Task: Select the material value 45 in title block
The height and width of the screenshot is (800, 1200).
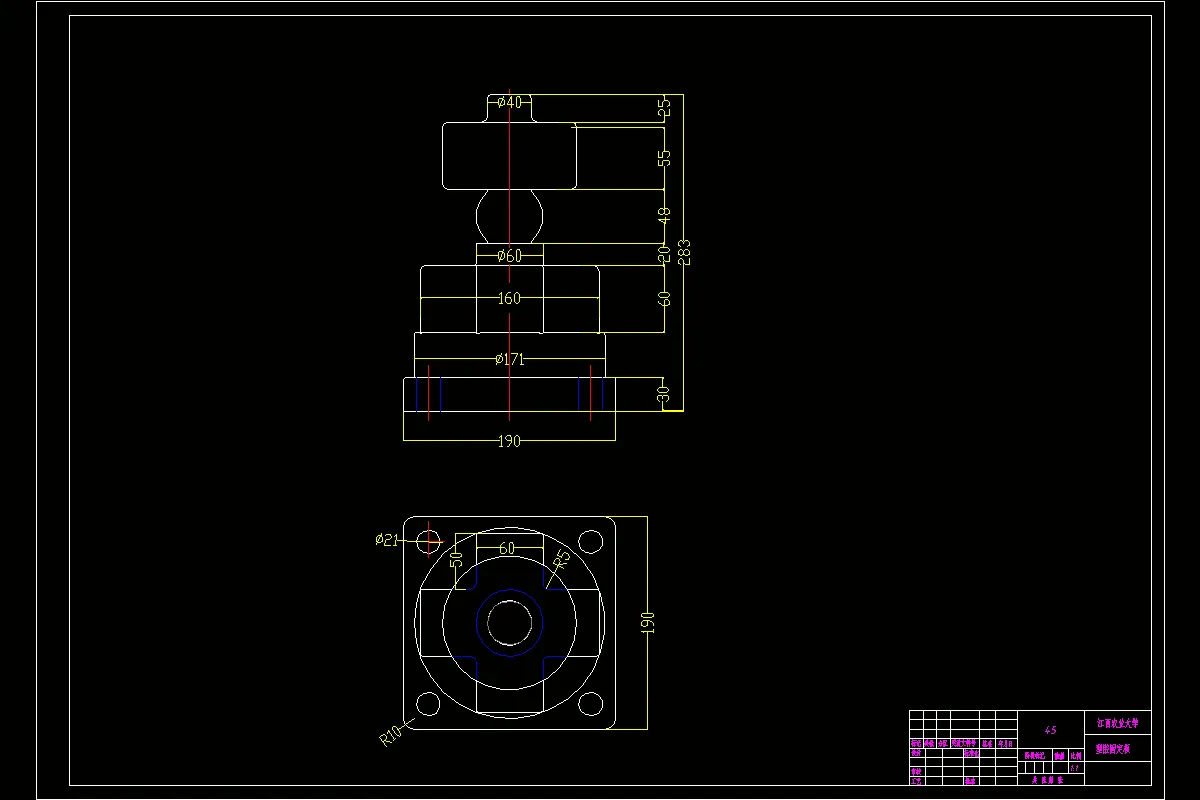Action: tap(1050, 730)
